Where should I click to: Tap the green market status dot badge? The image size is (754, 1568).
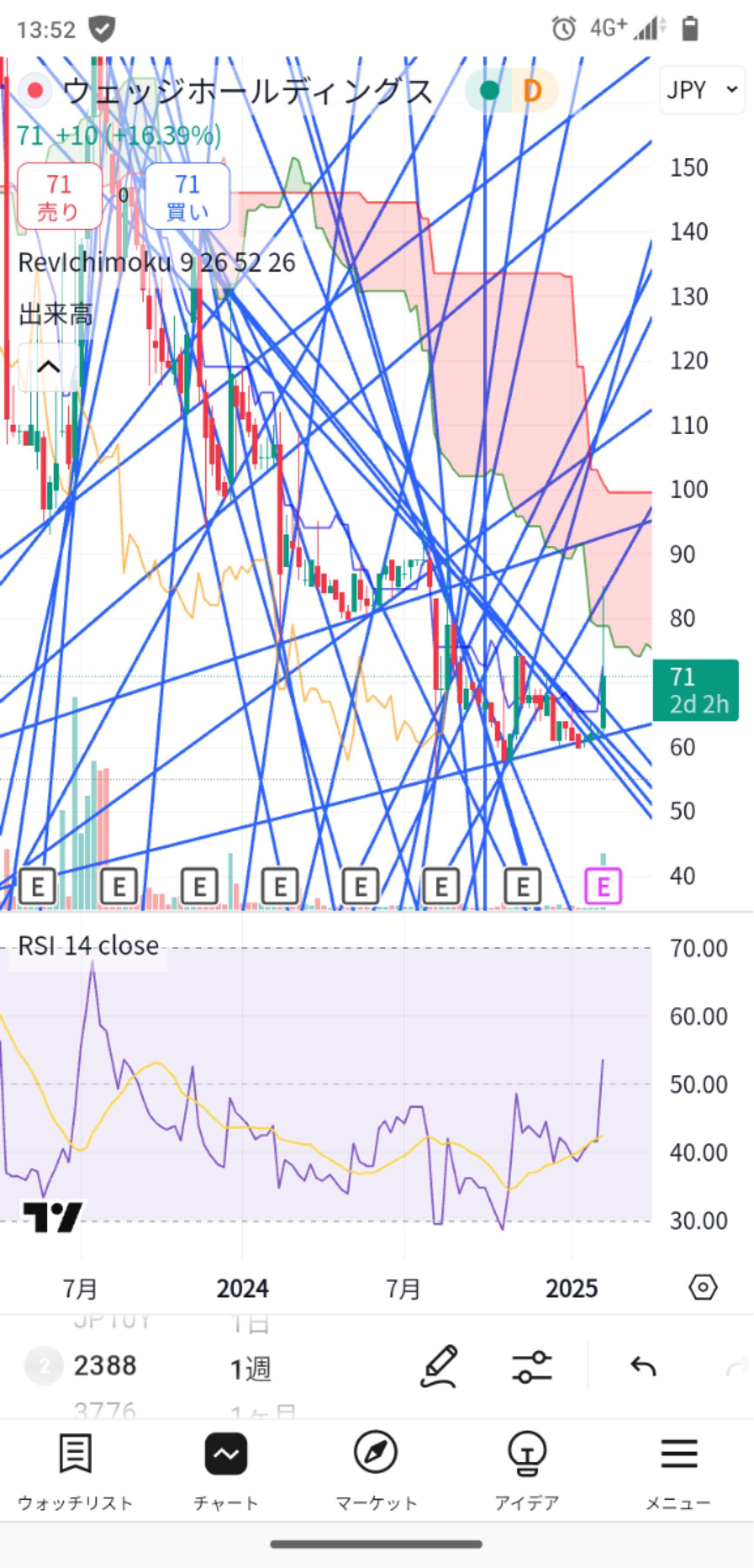tap(489, 91)
